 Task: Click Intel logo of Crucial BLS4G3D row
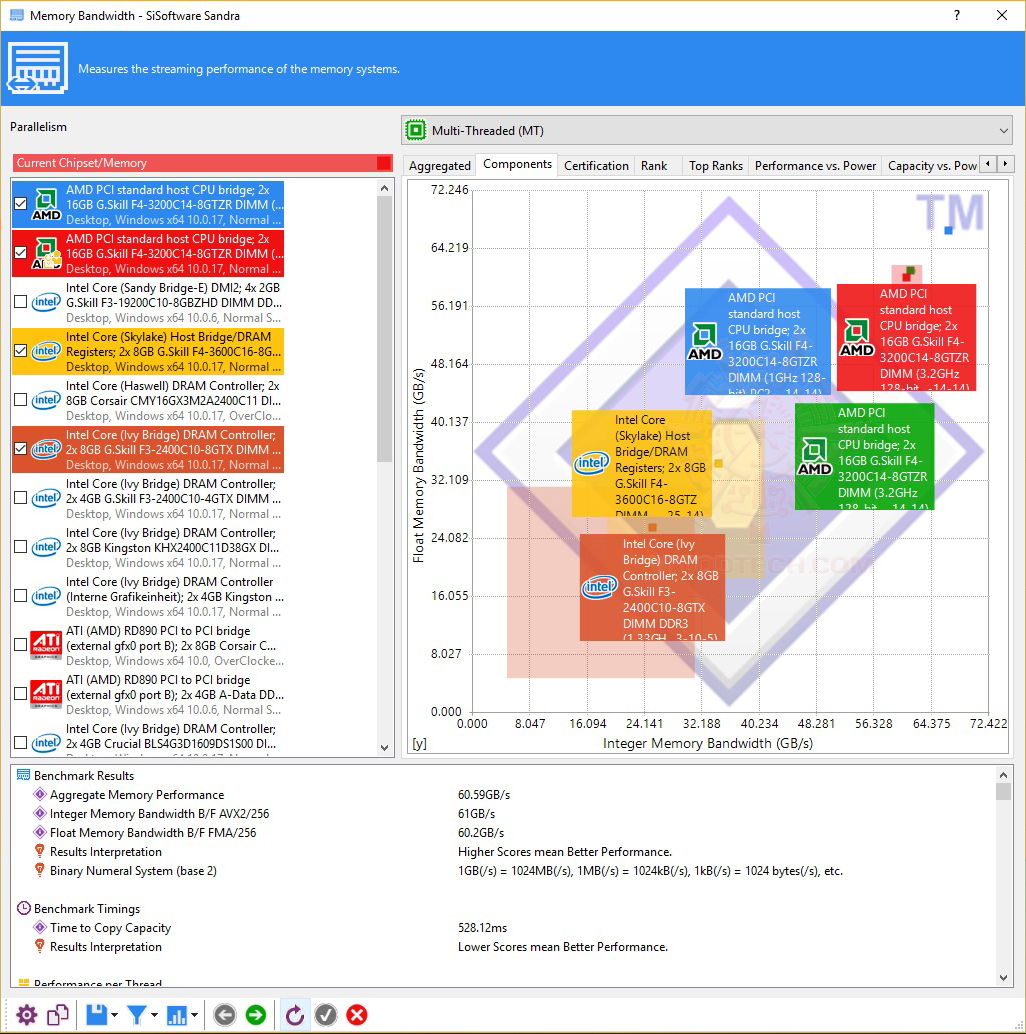pyautogui.click(x=46, y=743)
